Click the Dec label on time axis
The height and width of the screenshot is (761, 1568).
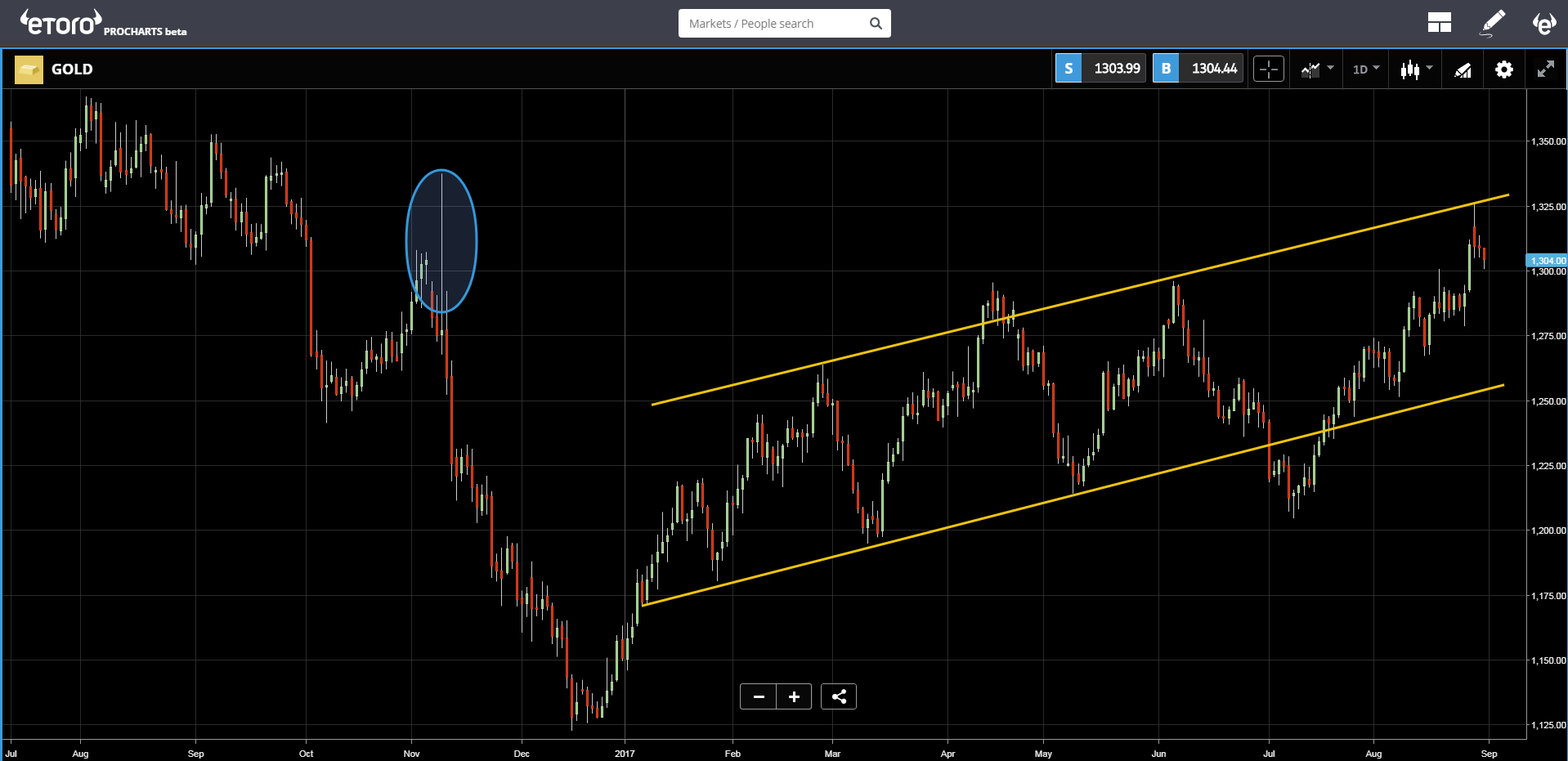(522, 754)
